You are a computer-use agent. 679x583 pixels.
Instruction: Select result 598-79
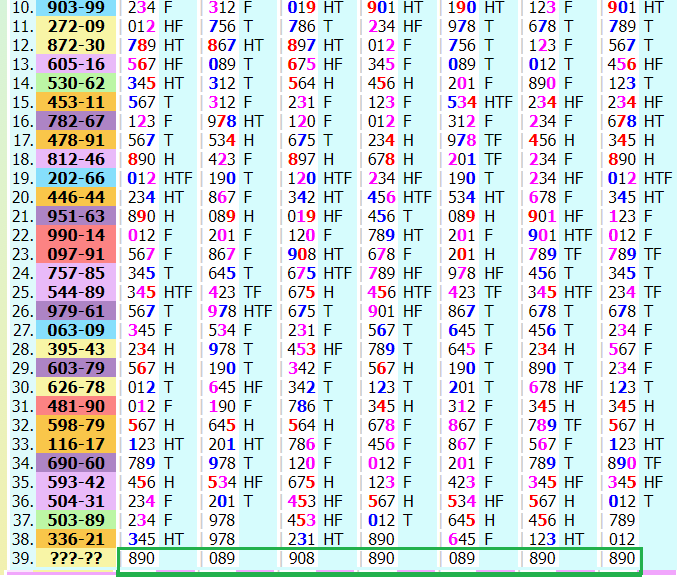76,425
